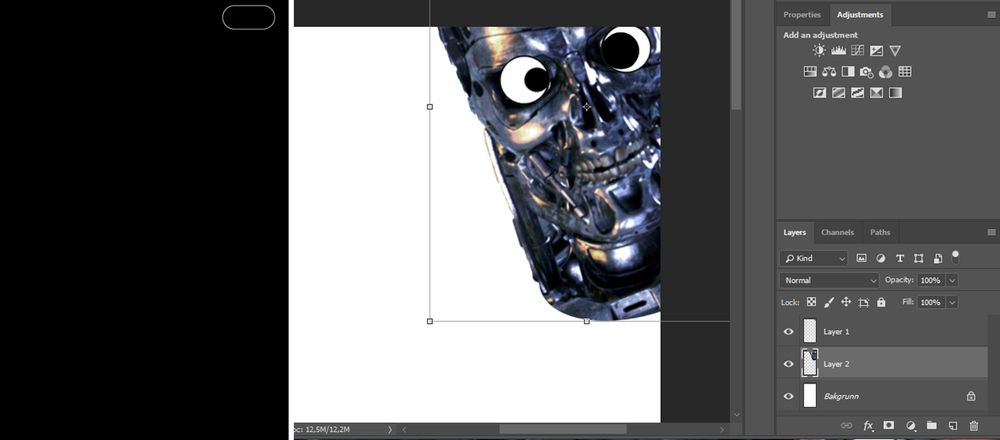Toggle layer filtering on or off
This screenshot has width=1000, height=440.
click(955, 257)
